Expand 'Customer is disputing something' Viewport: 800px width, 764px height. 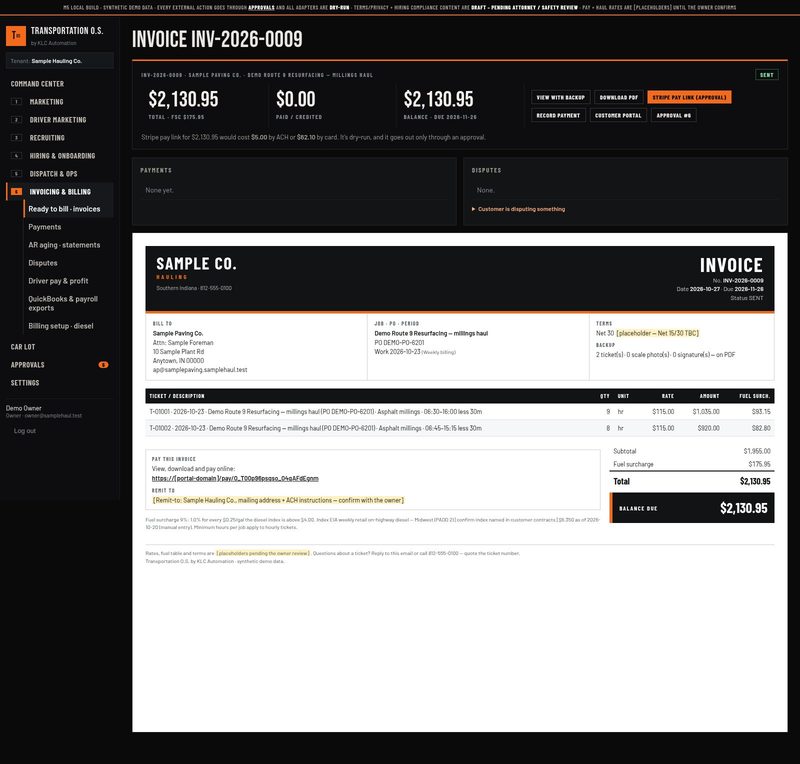pyautogui.click(x=518, y=209)
